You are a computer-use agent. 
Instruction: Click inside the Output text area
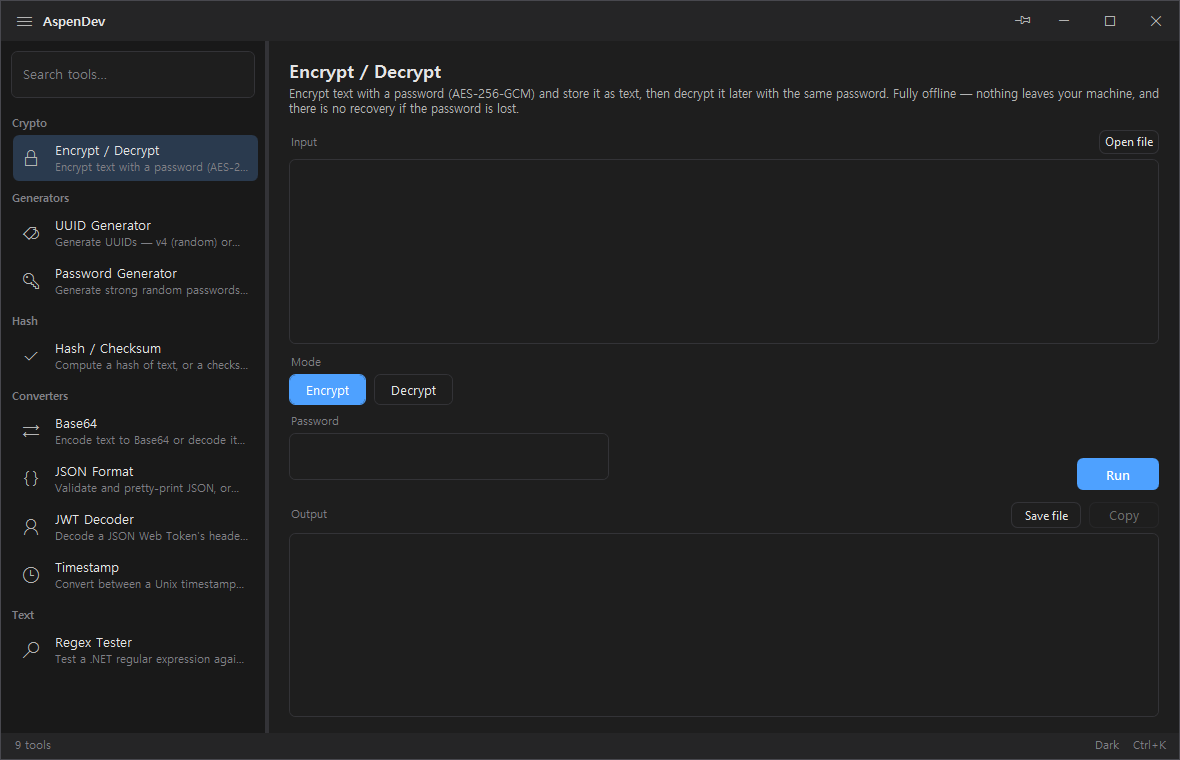(x=724, y=625)
